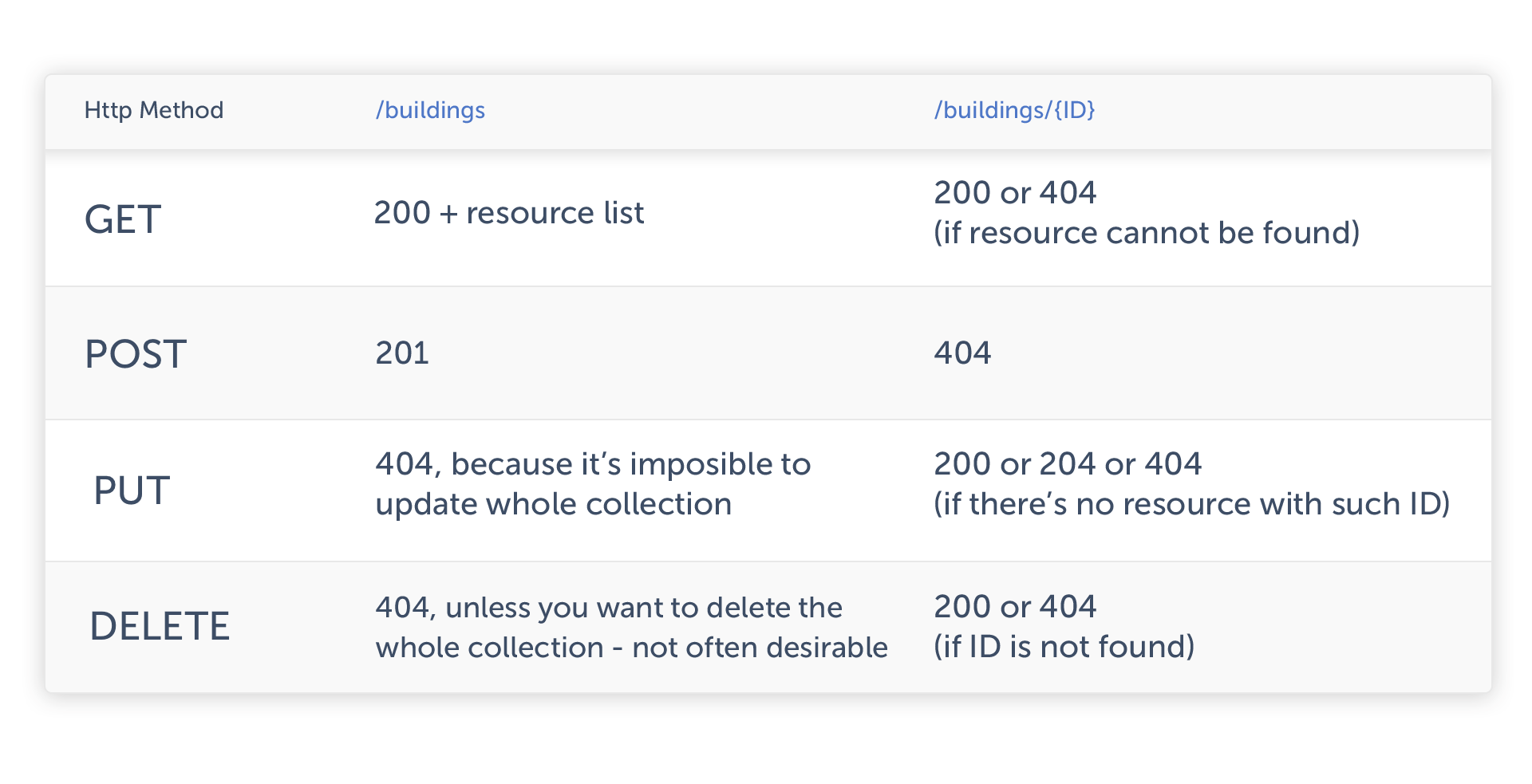Click '(if there's no resource with such ID)'
1532x784 pixels.
[1192, 504]
